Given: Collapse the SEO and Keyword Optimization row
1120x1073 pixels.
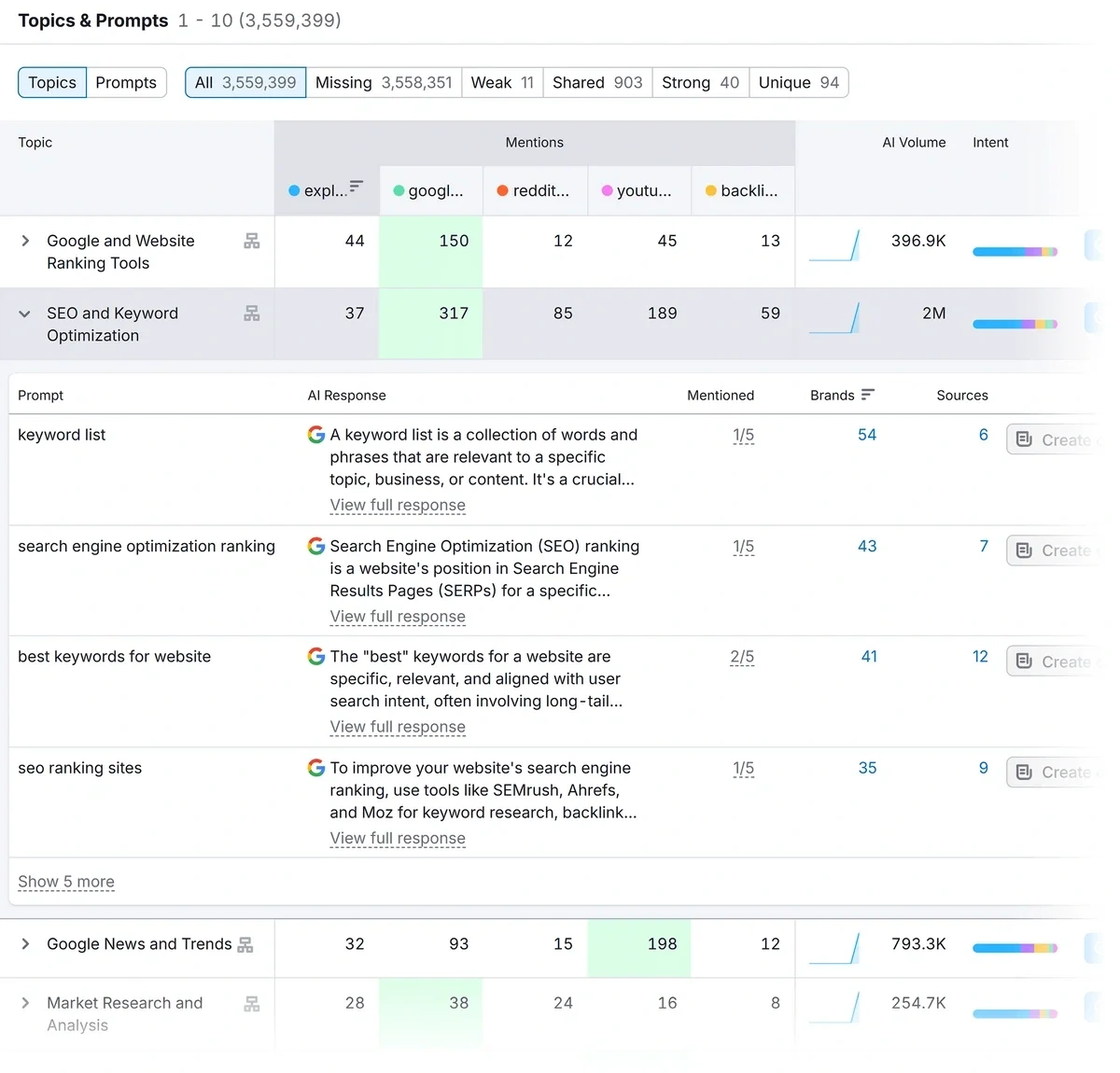Looking at the screenshot, I should pos(25,314).
